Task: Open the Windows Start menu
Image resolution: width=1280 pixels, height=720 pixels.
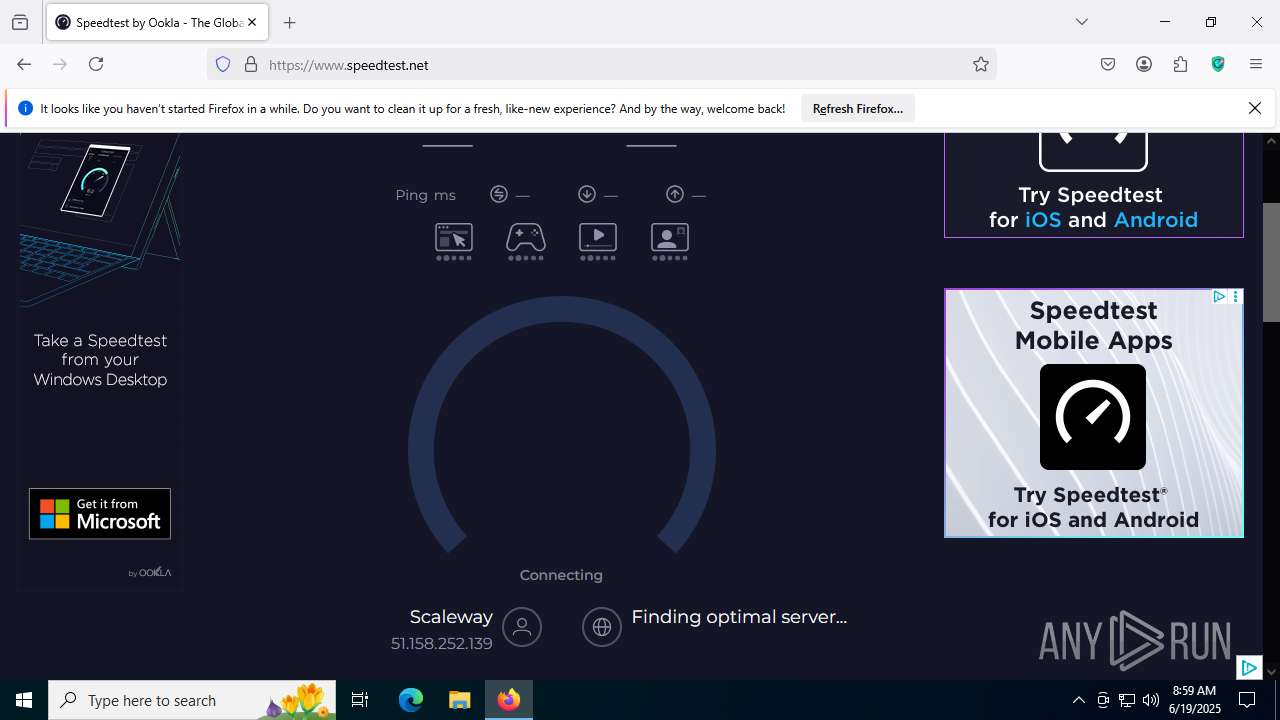Action: 24,700
